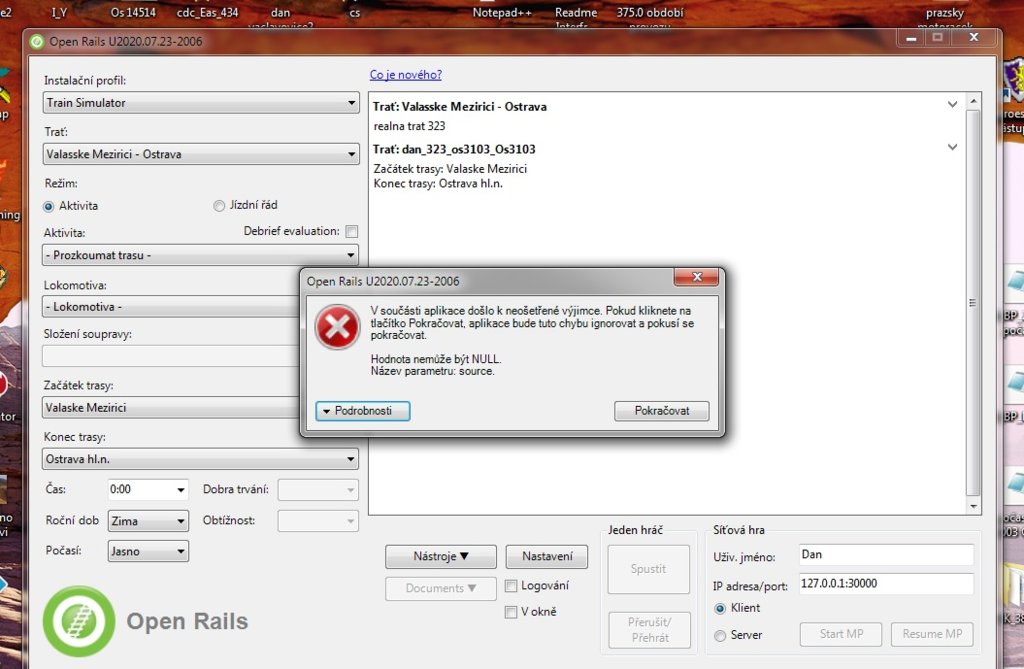Click the Open Rails title bar icon
Viewport: 1024px width, 669px height.
[37, 42]
